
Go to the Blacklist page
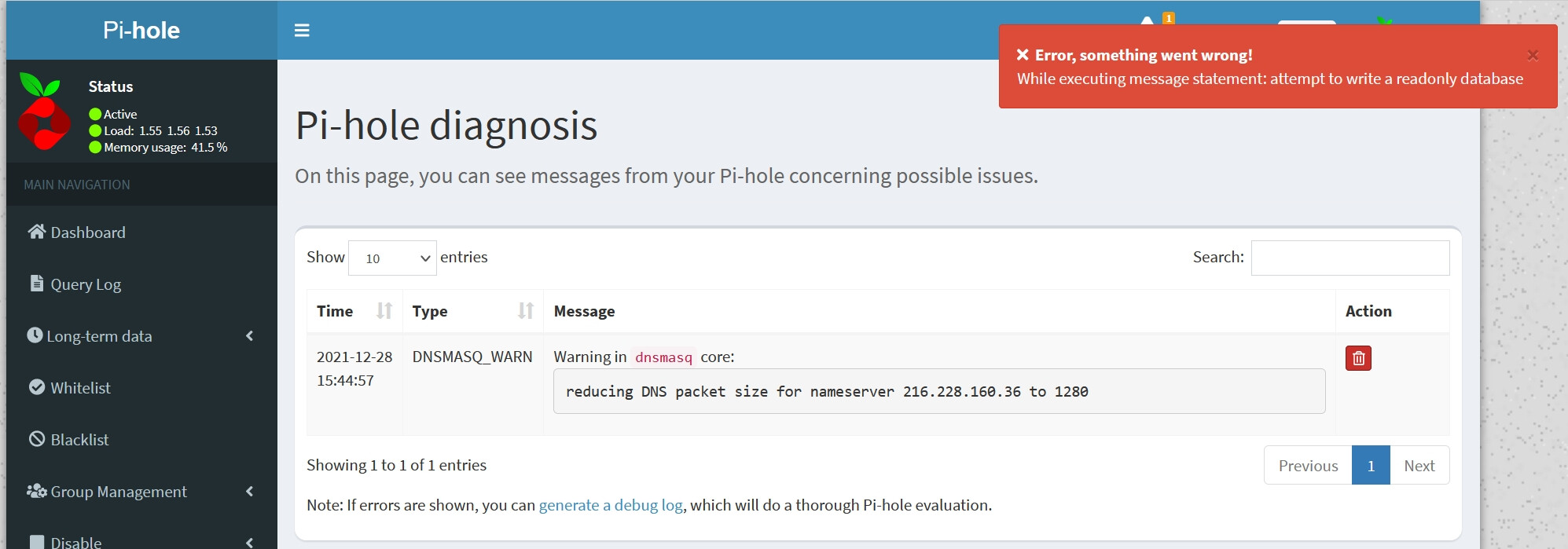(x=79, y=440)
